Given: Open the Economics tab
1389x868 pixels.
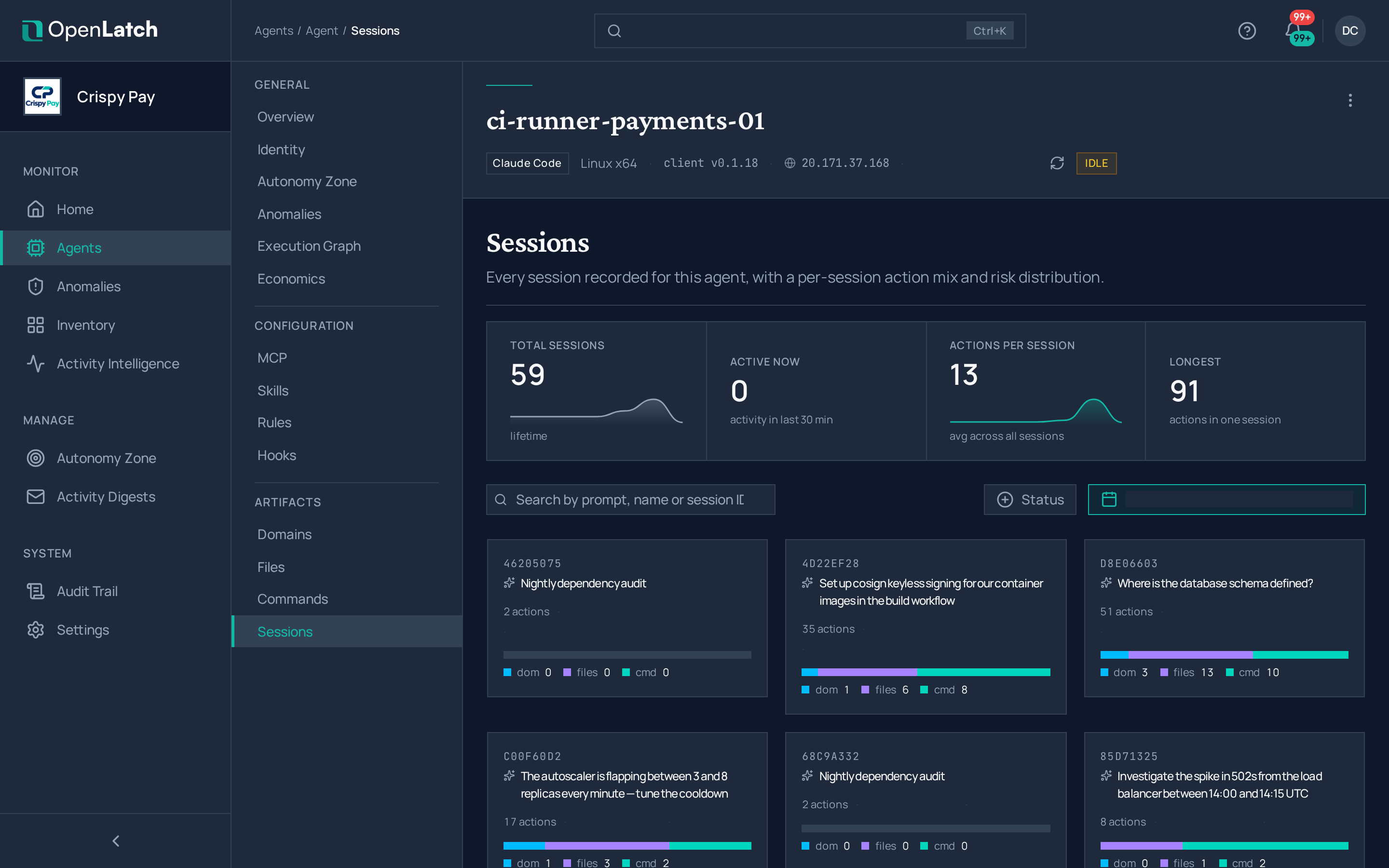Looking at the screenshot, I should click(x=347, y=279).
